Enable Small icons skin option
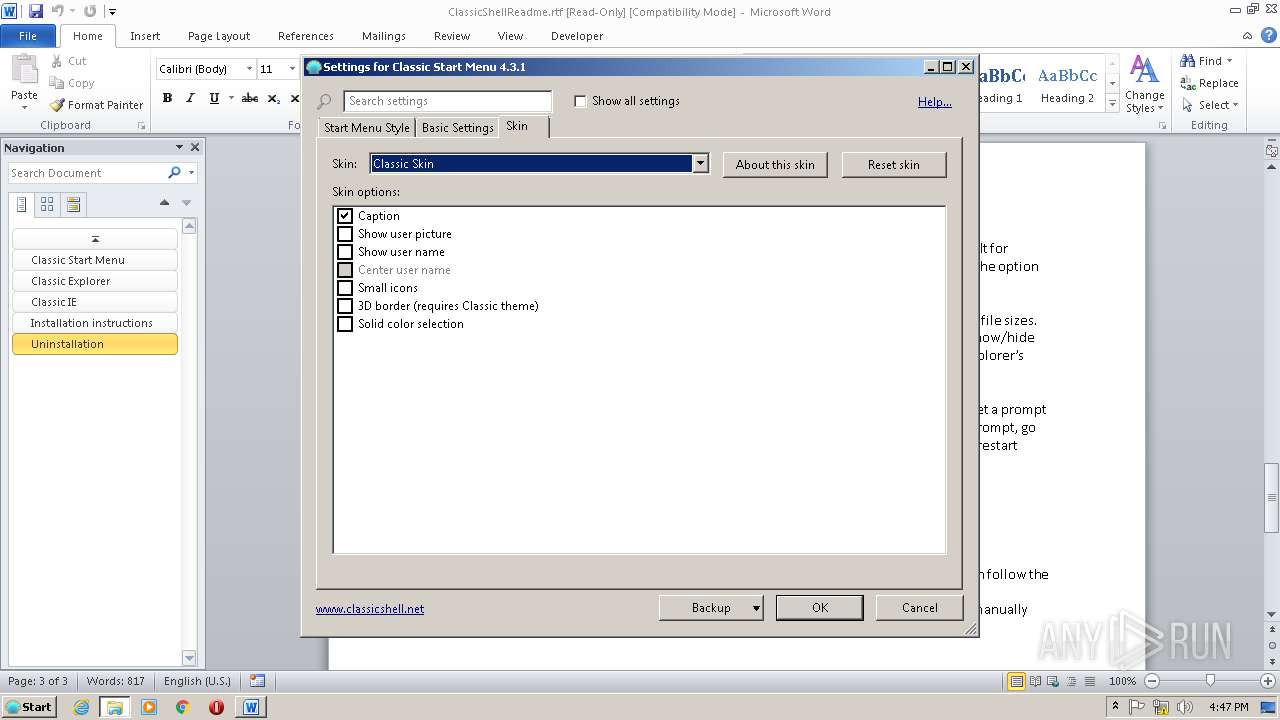Viewport: 1280px width, 720px height. pyautogui.click(x=345, y=288)
